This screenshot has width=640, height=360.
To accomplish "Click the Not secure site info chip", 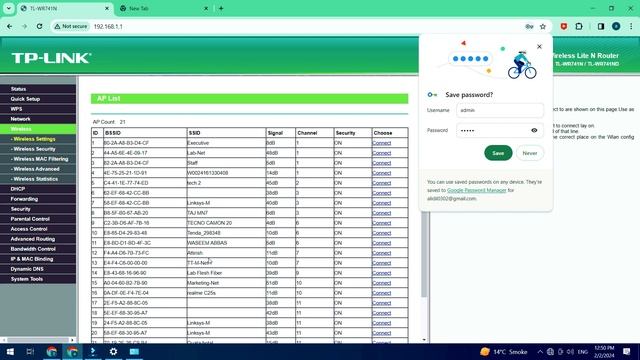I will [x=71, y=27].
